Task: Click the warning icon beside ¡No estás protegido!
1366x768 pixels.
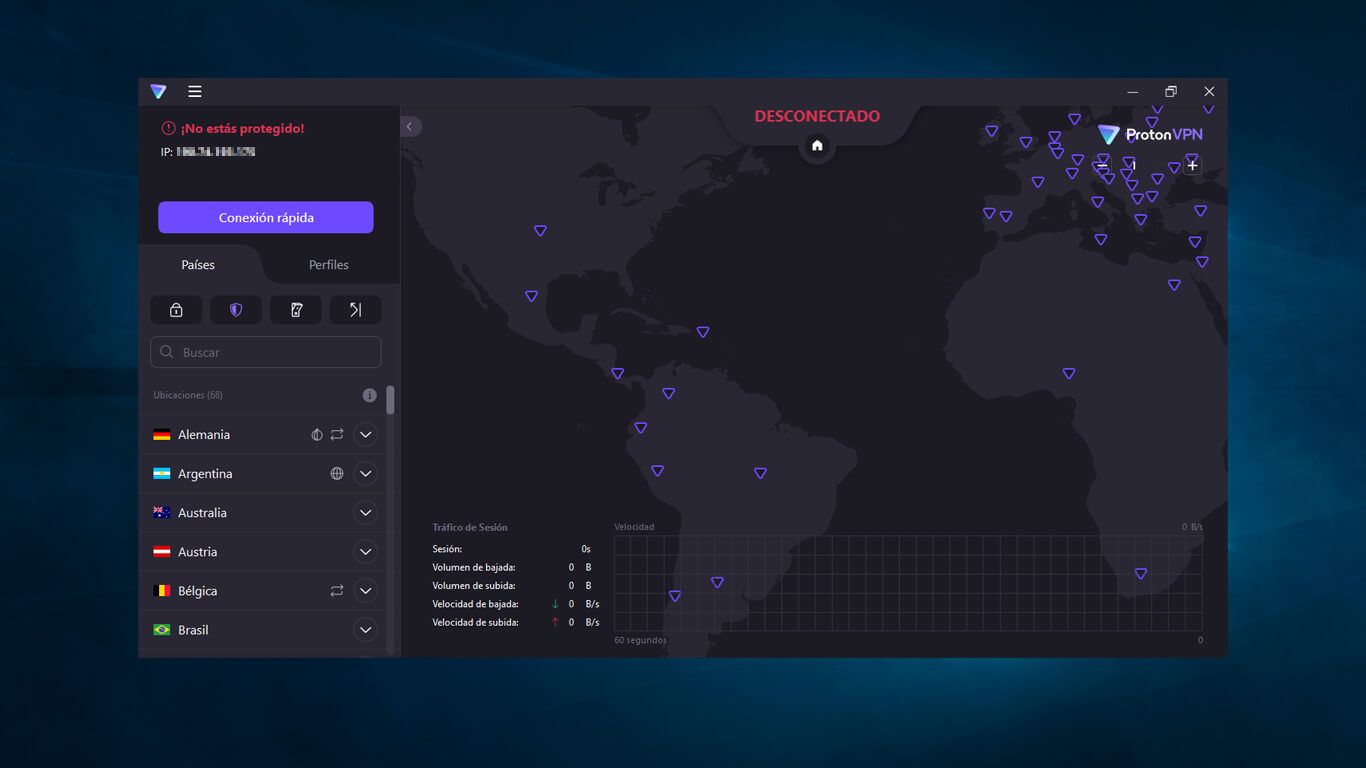Action: [168, 128]
